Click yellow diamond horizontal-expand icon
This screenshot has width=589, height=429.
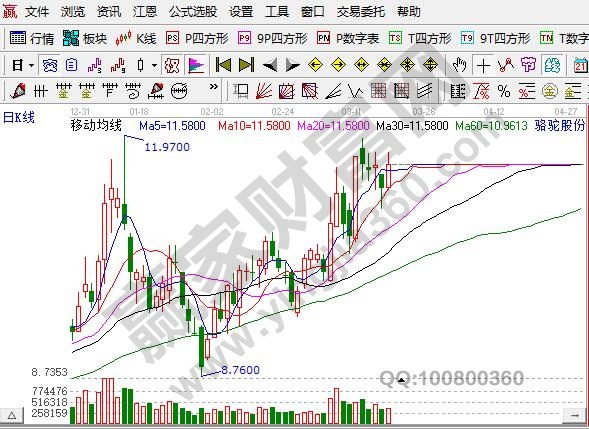[361, 65]
